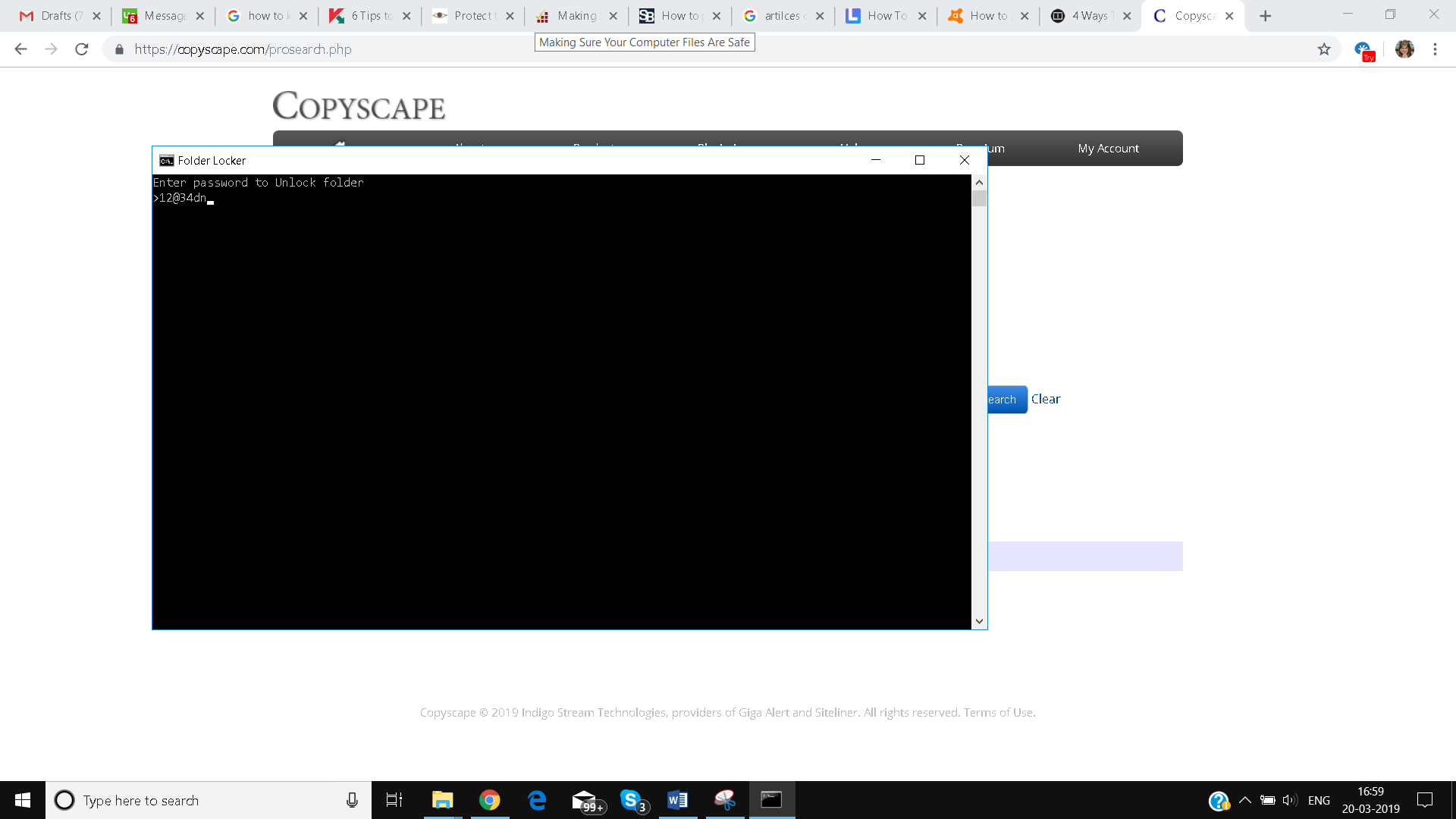Close the Gmail Drafts tab
Screen dimensions: 1456x819
[96, 16]
